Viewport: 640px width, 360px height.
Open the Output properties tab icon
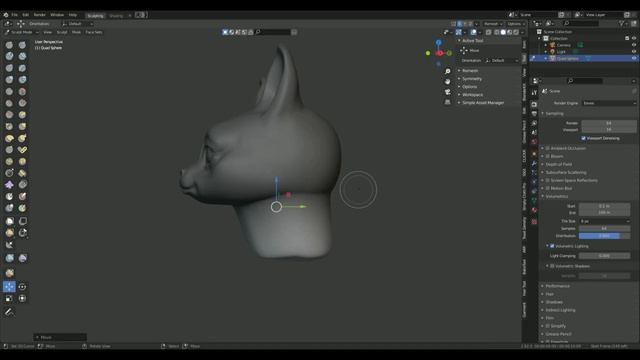(x=534, y=113)
